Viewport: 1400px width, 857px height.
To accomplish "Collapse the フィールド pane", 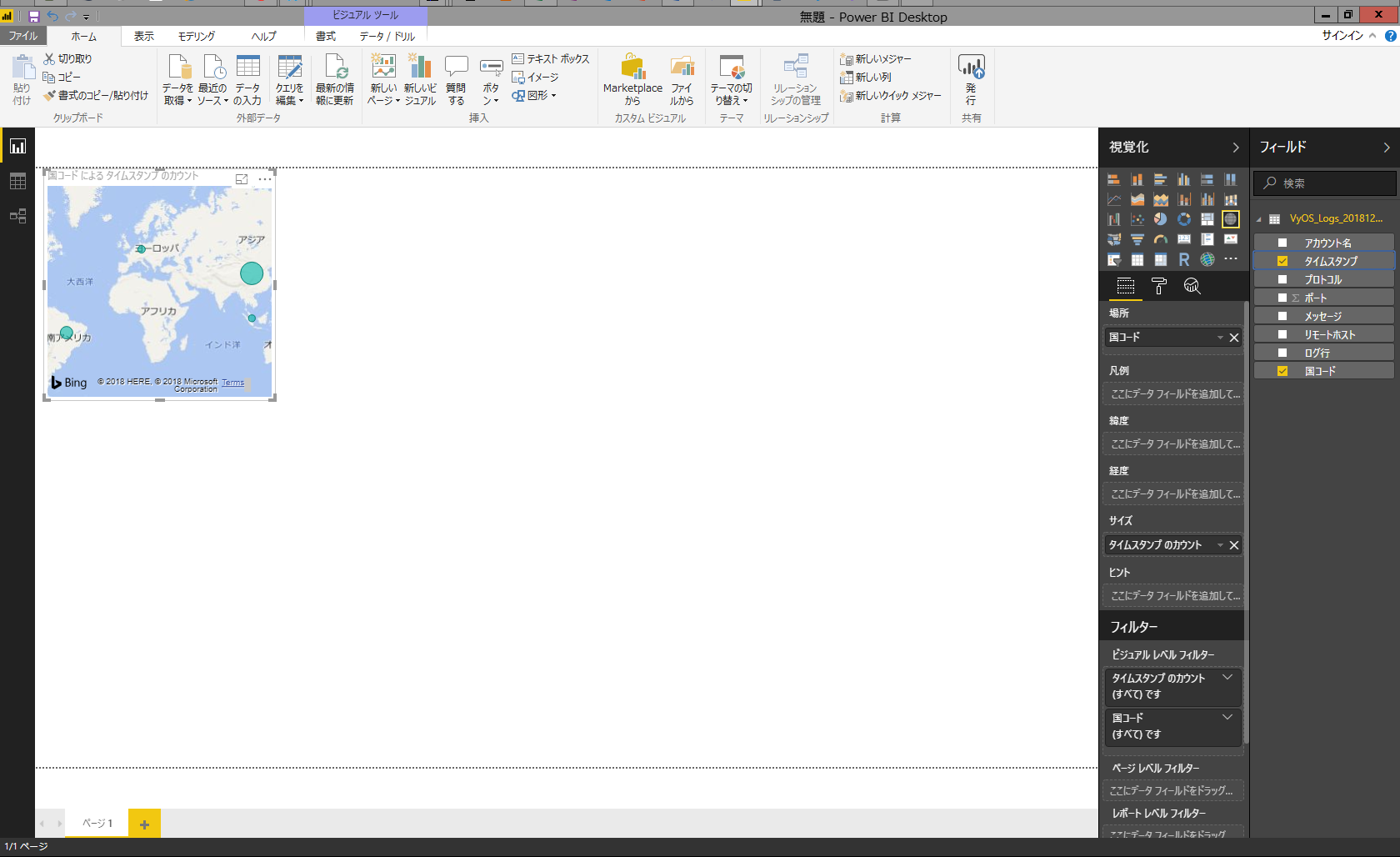I will 1387,148.
